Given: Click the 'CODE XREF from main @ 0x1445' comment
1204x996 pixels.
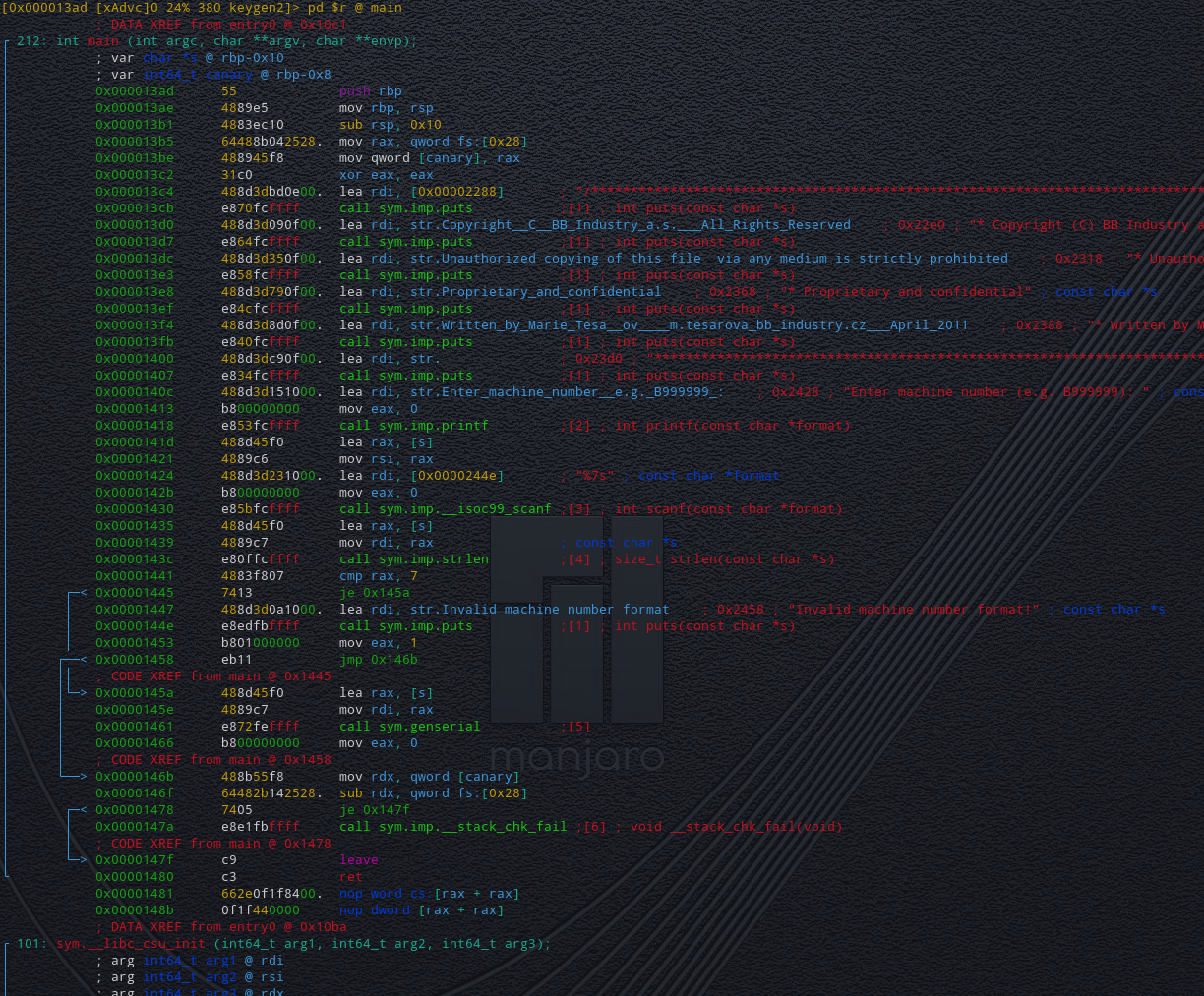Looking at the screenshot, I should coord(213,676).
